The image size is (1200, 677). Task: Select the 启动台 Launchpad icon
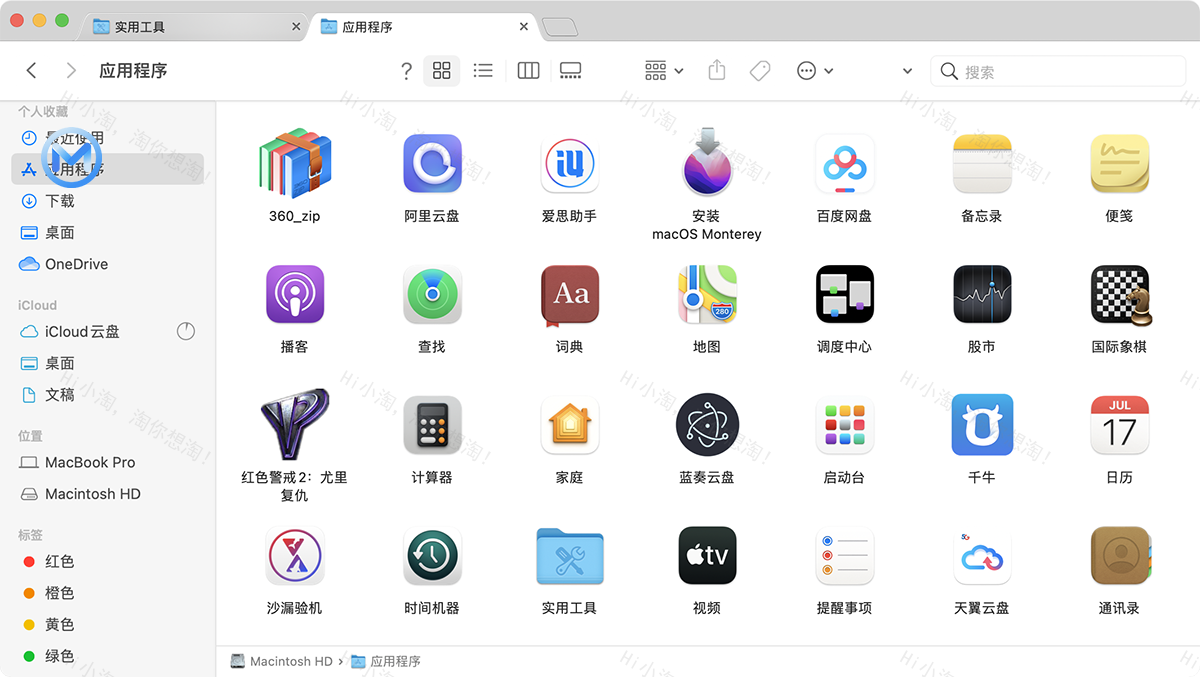point(845,425)
